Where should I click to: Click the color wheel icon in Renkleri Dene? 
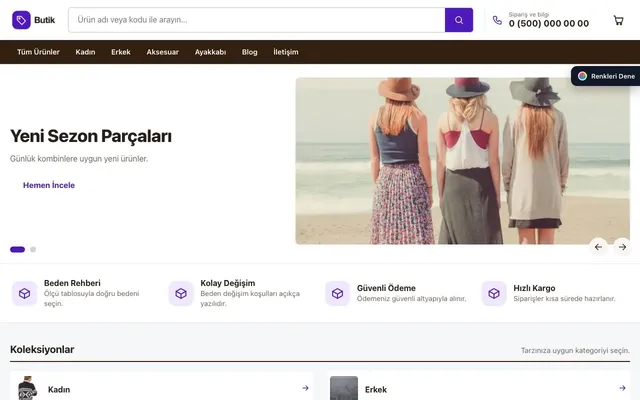582,76
